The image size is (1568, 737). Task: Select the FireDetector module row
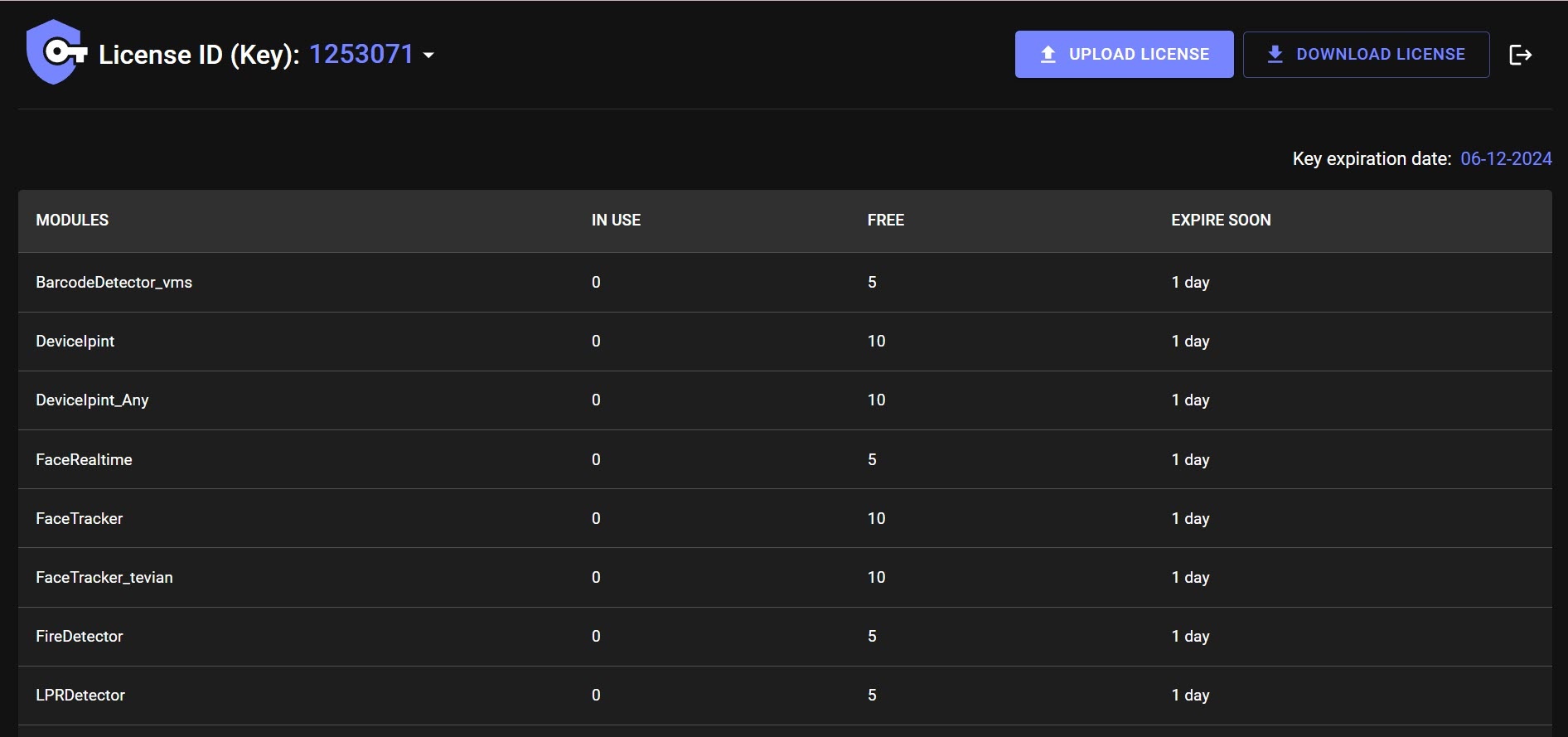point(80,637)
